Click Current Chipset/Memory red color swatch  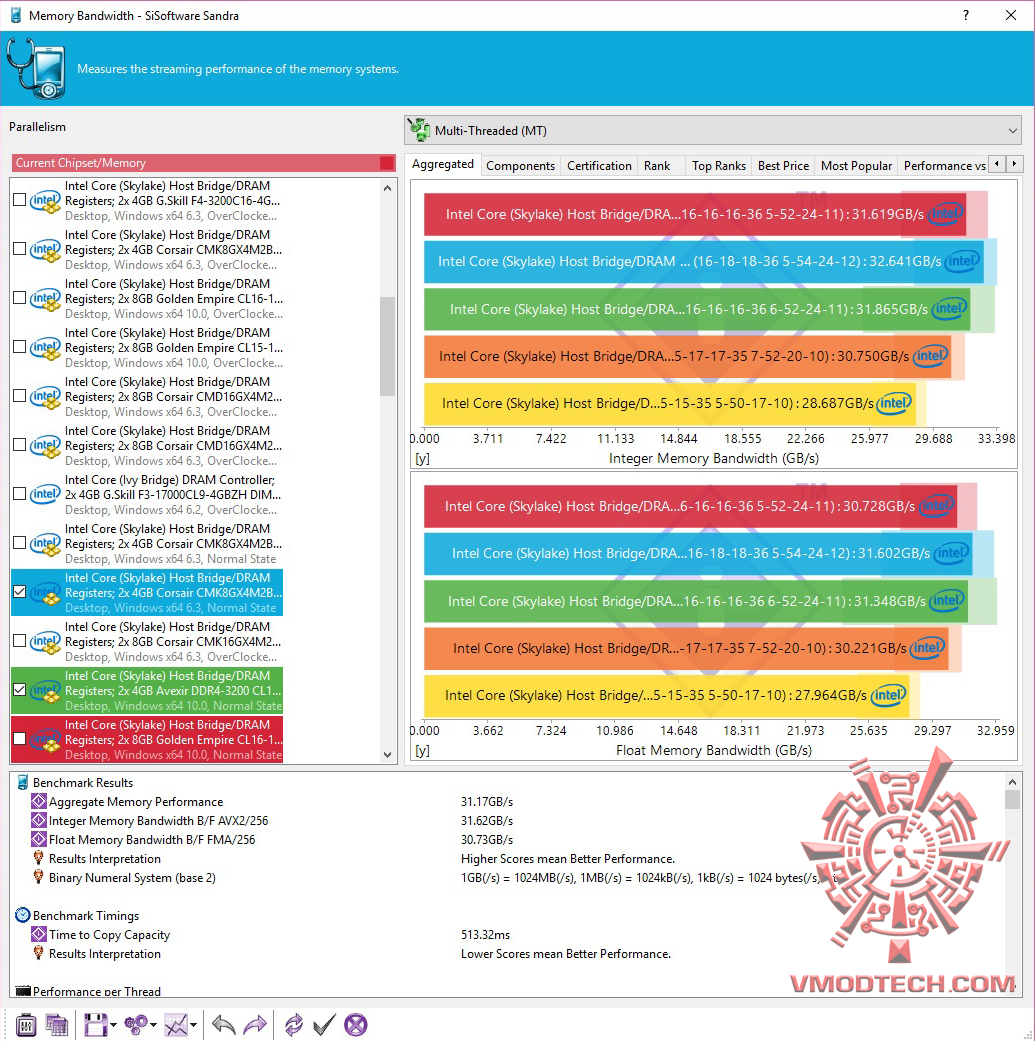click(387, 163)
